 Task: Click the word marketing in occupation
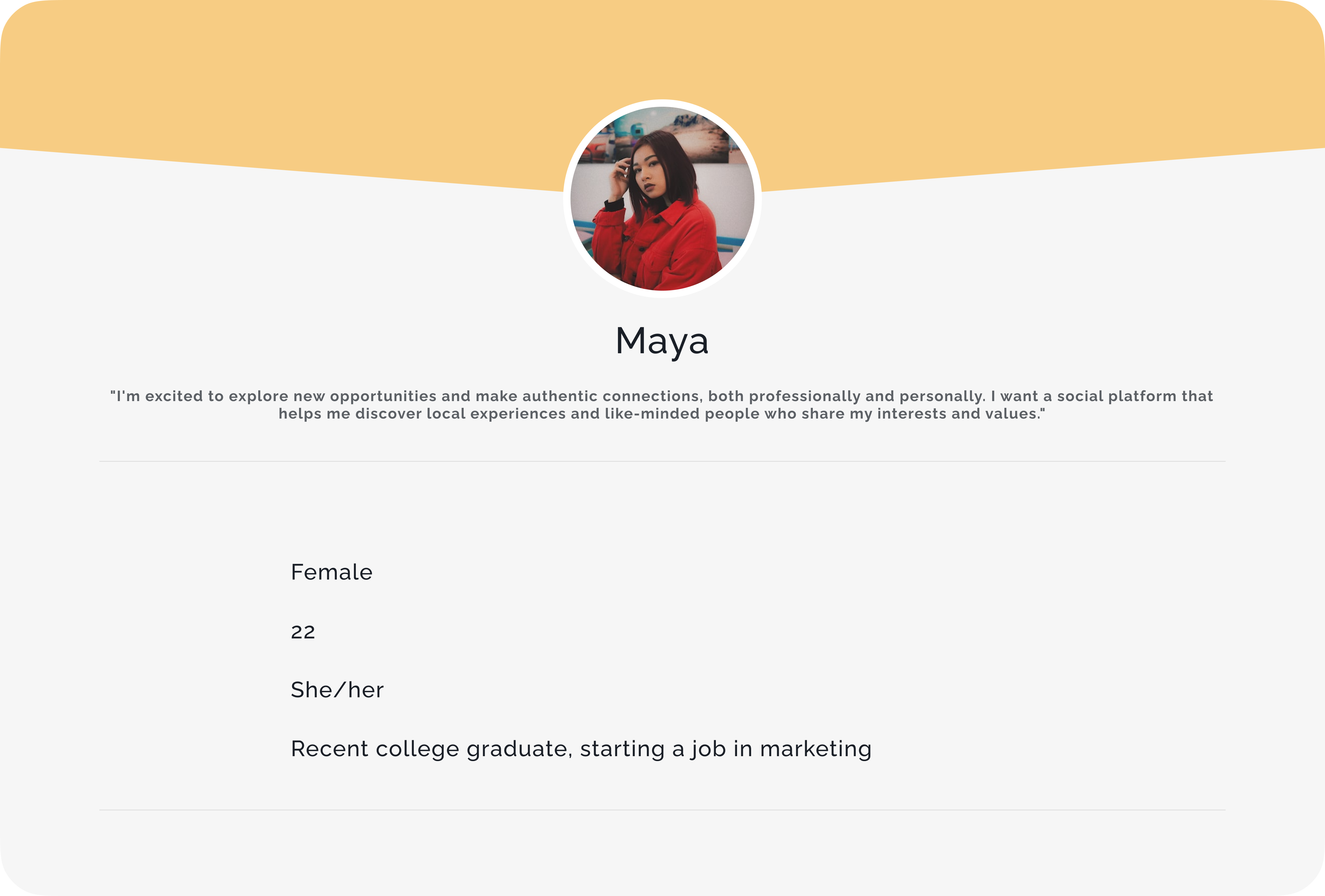point(816,749)
